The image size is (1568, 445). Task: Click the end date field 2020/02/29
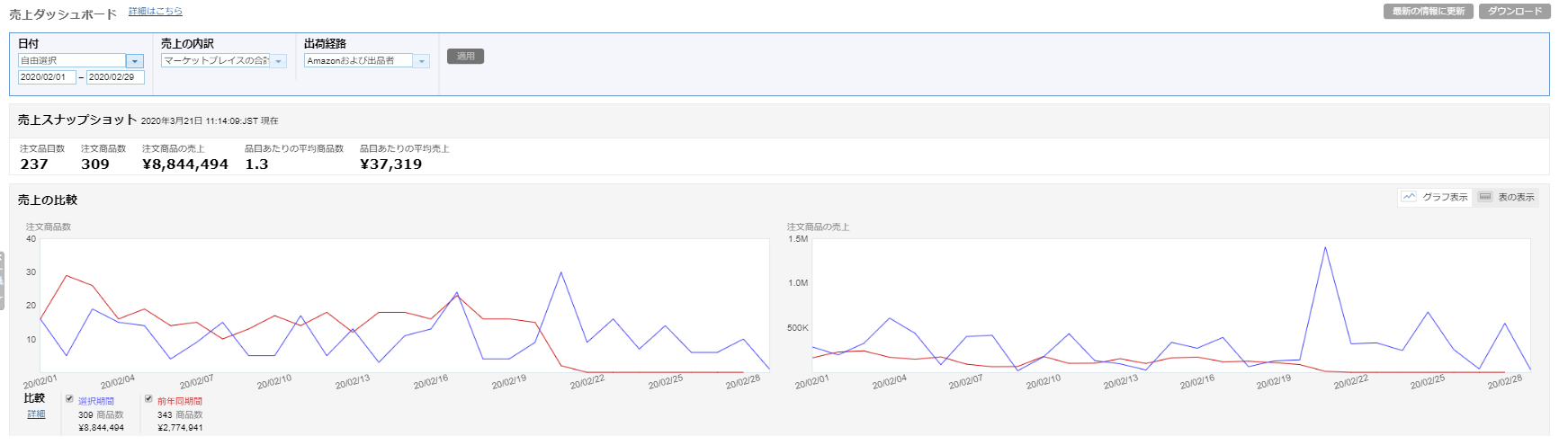tap(115, 77)
